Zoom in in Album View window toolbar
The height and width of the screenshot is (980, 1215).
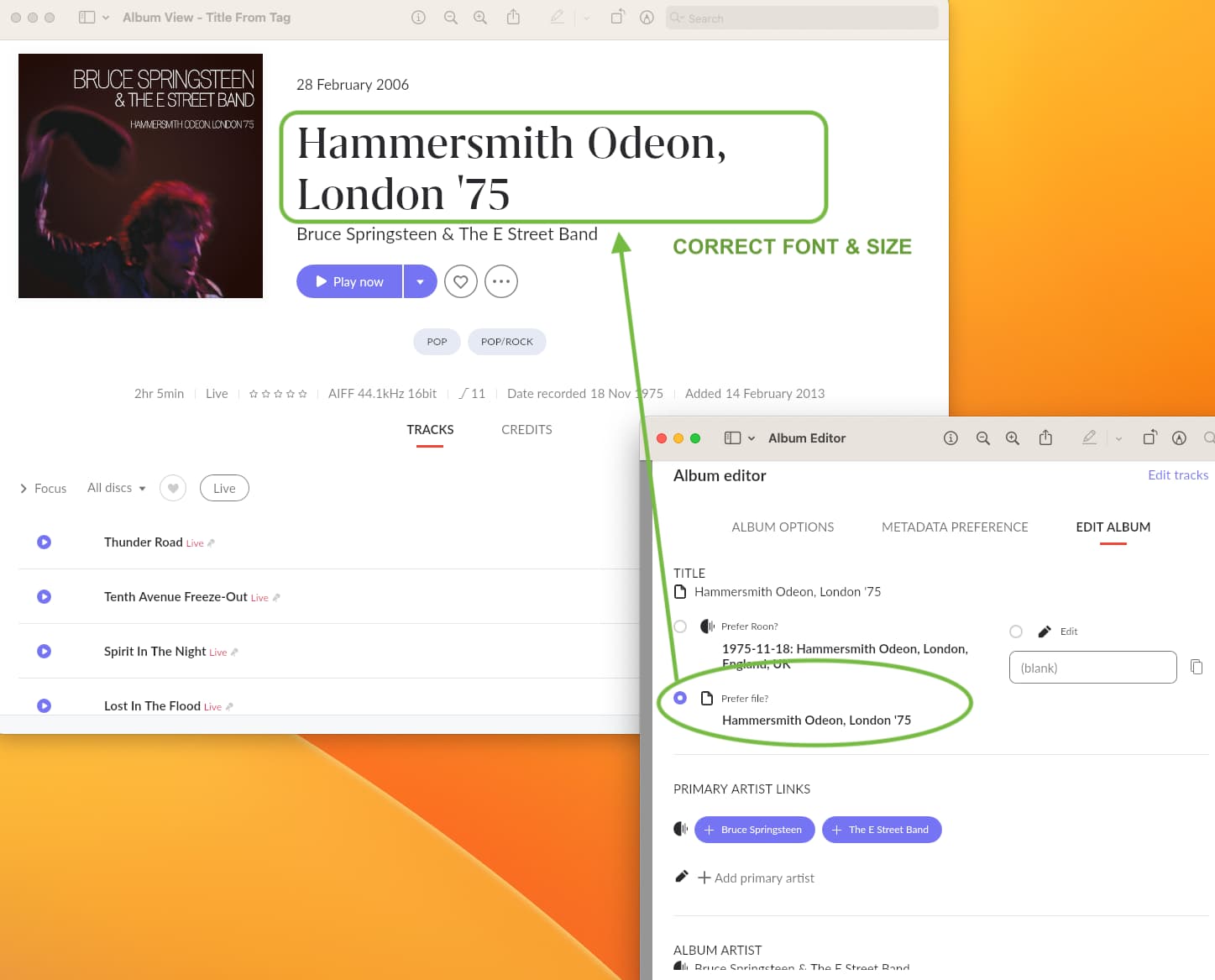[x=480, y=18]
